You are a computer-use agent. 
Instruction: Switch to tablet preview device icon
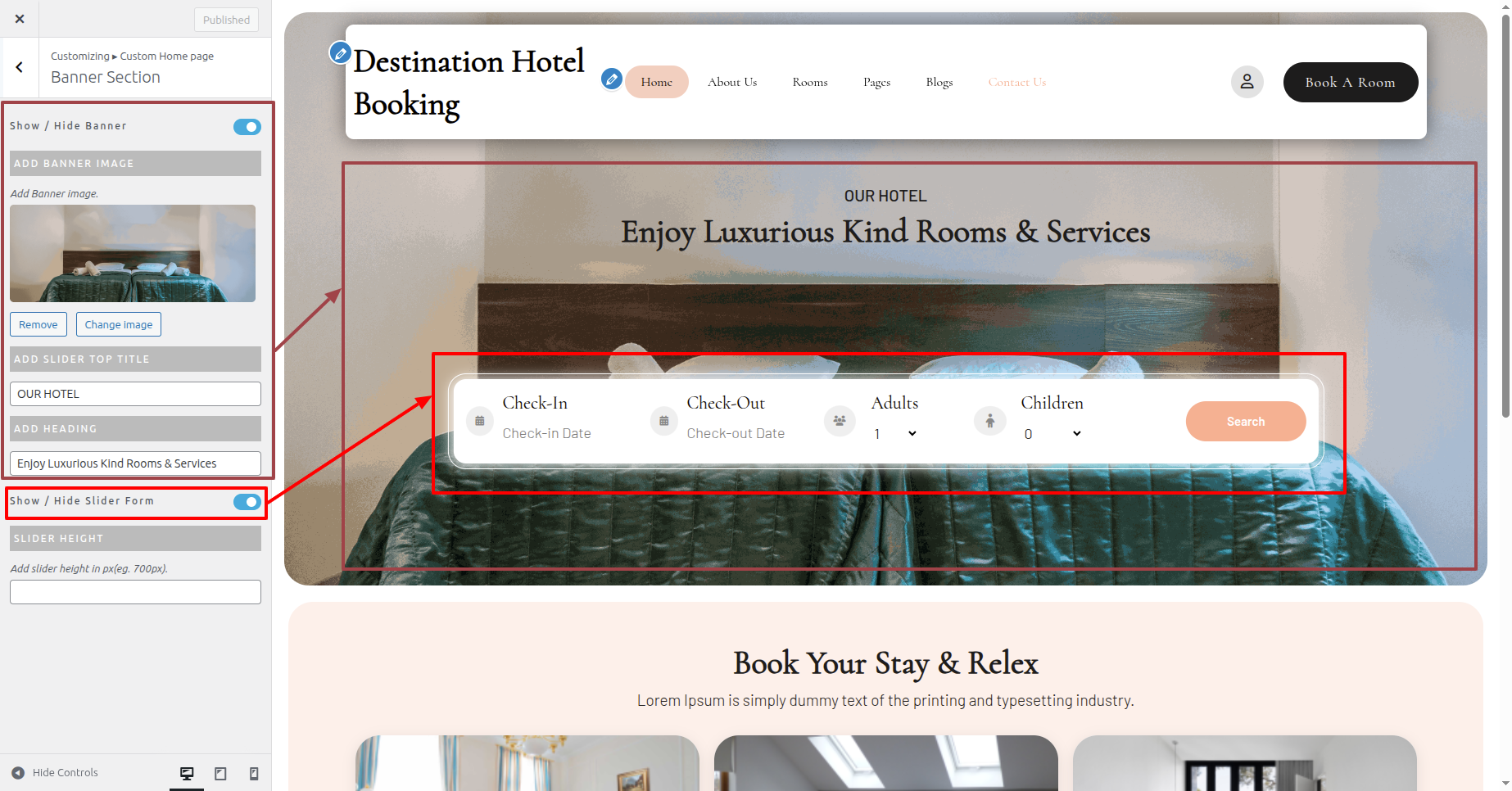(220, 773)
